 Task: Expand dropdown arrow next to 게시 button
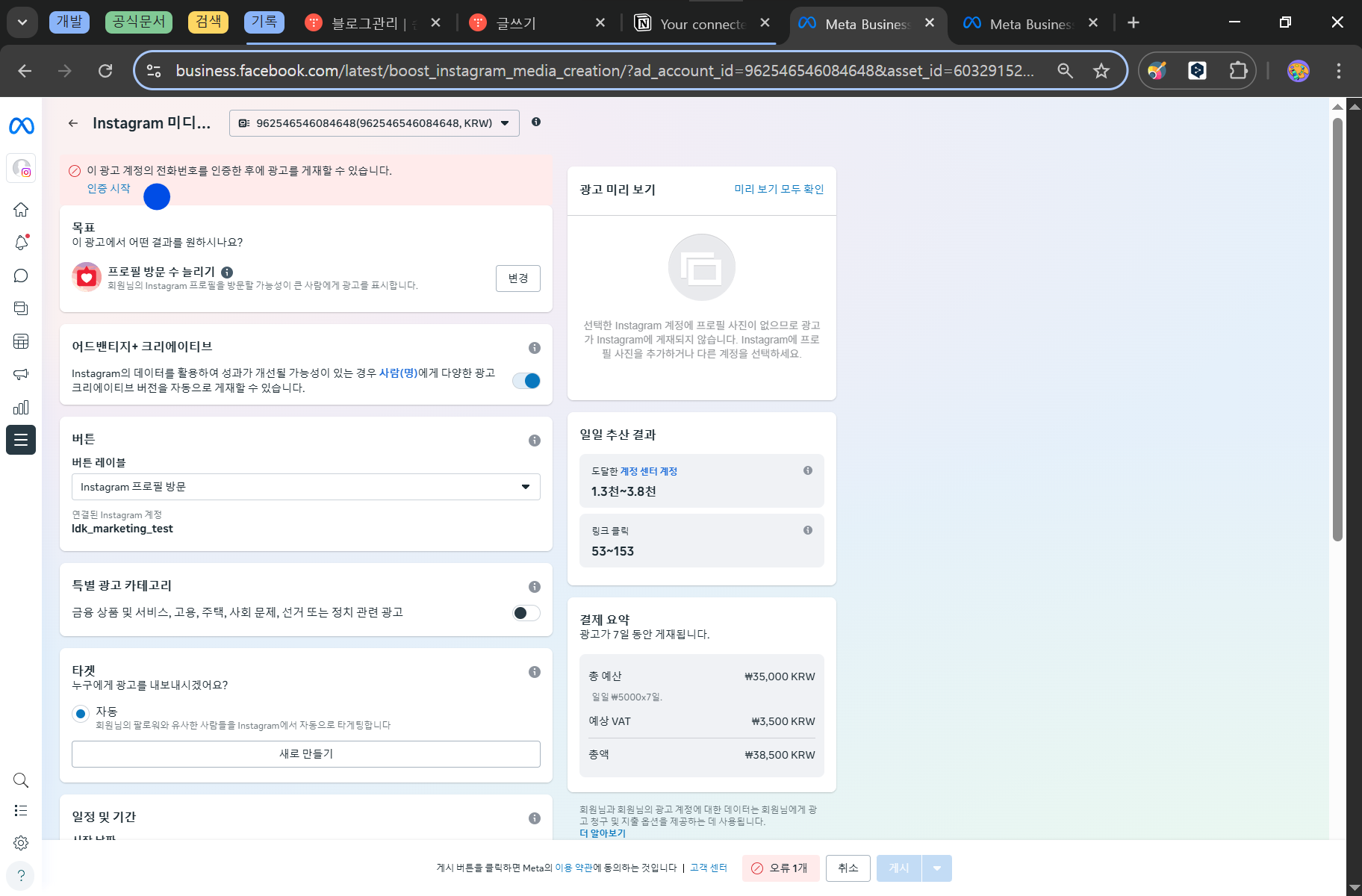pyautogui.click(x=937, y=868)
